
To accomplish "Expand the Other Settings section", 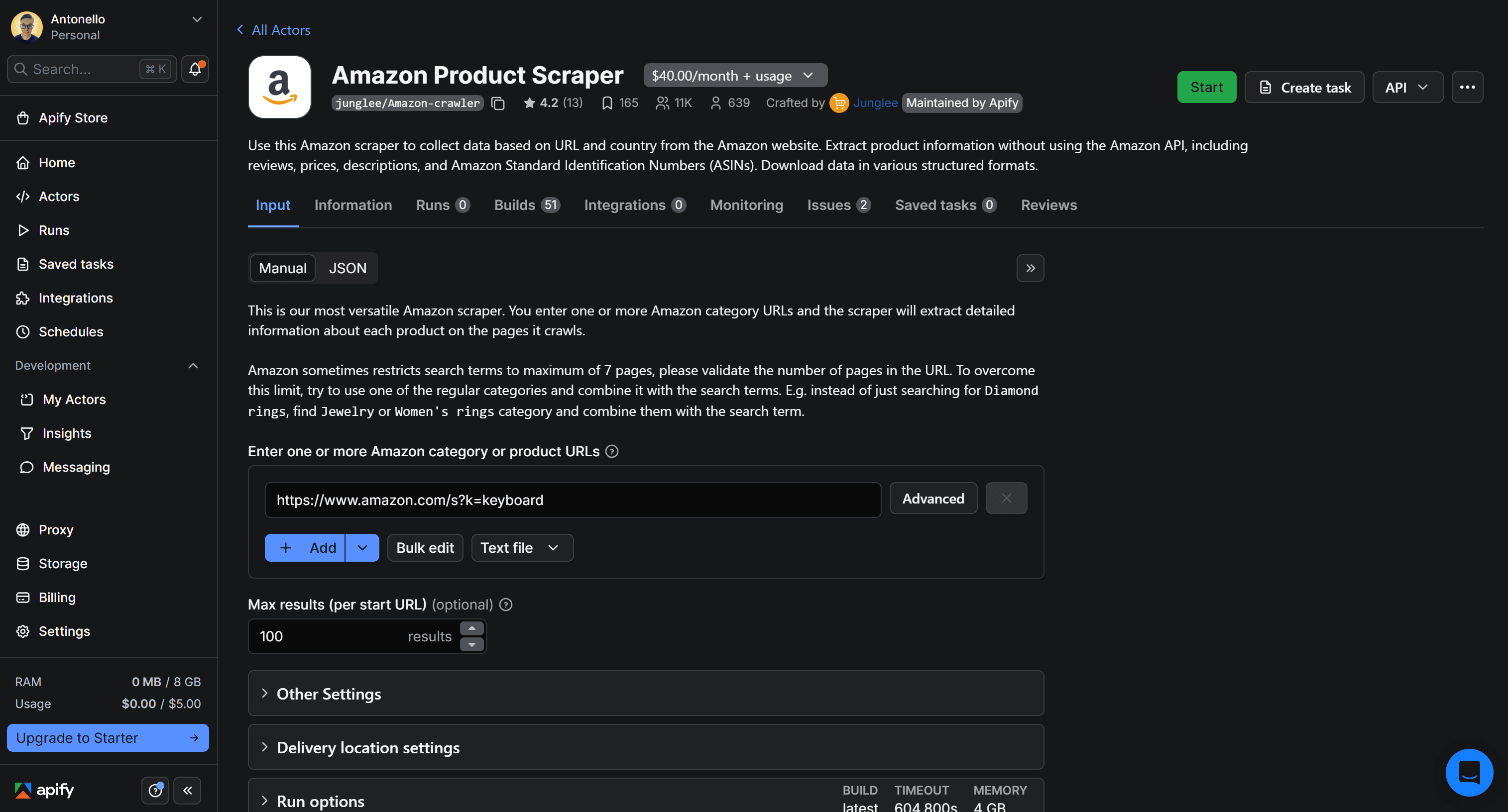I will pyautogui.click(x=329, y=694).
